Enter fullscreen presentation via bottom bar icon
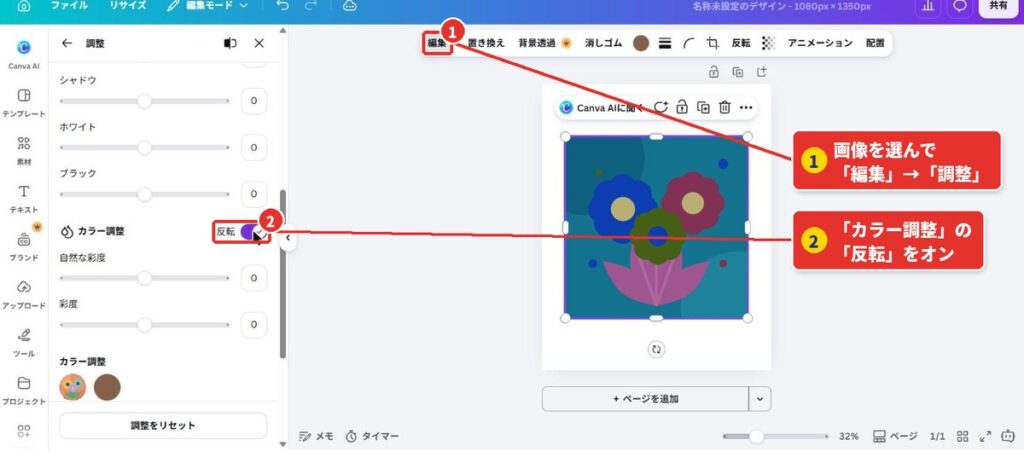Screen dimensions: 1024x463 985,436
